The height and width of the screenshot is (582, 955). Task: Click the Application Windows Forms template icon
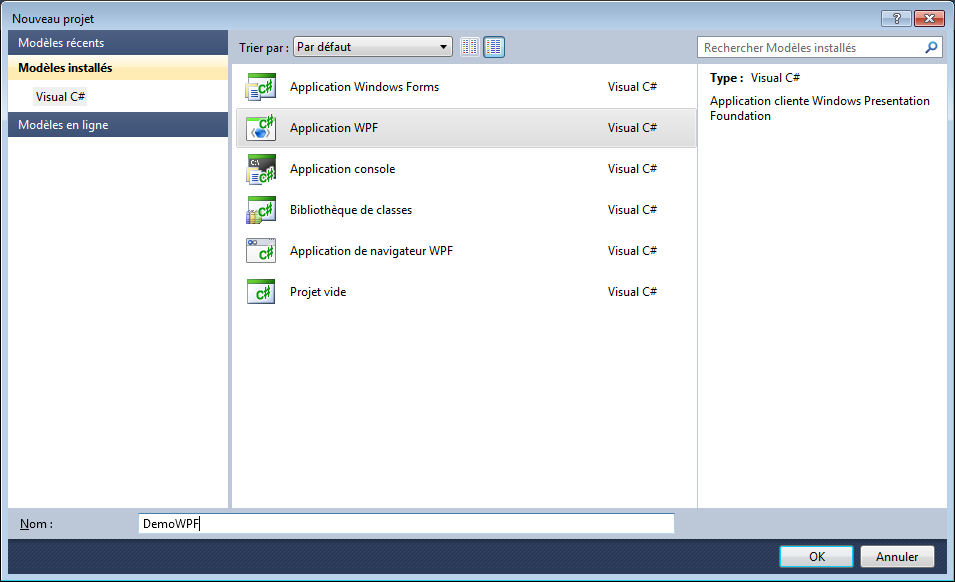[260, 87]
